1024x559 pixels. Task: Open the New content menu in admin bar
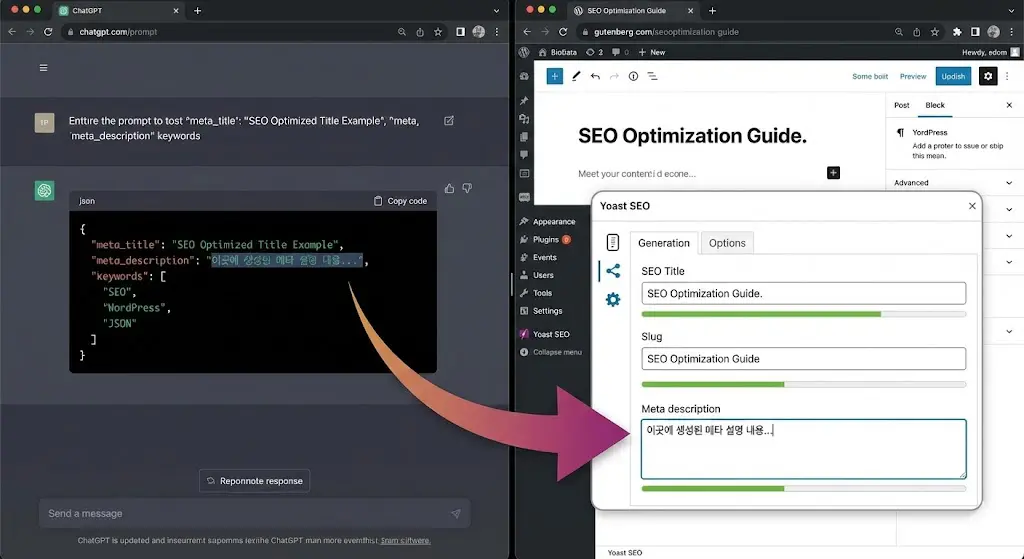(x=652, y=52)
